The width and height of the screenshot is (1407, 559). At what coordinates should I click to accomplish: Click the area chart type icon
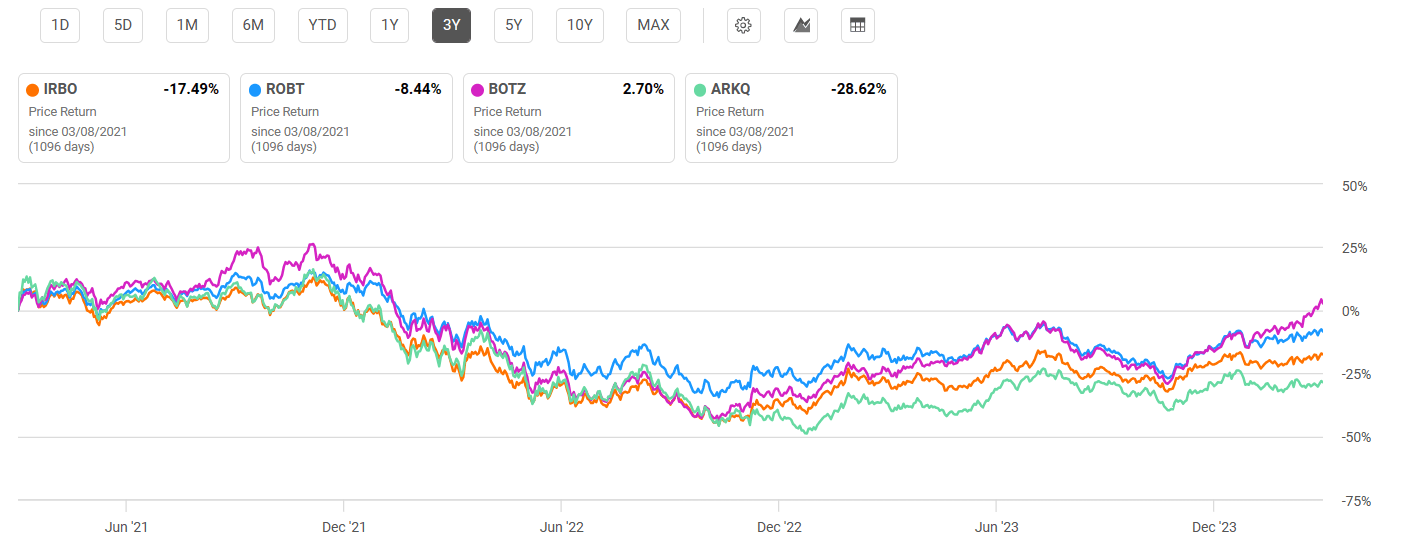click(801, 25)
